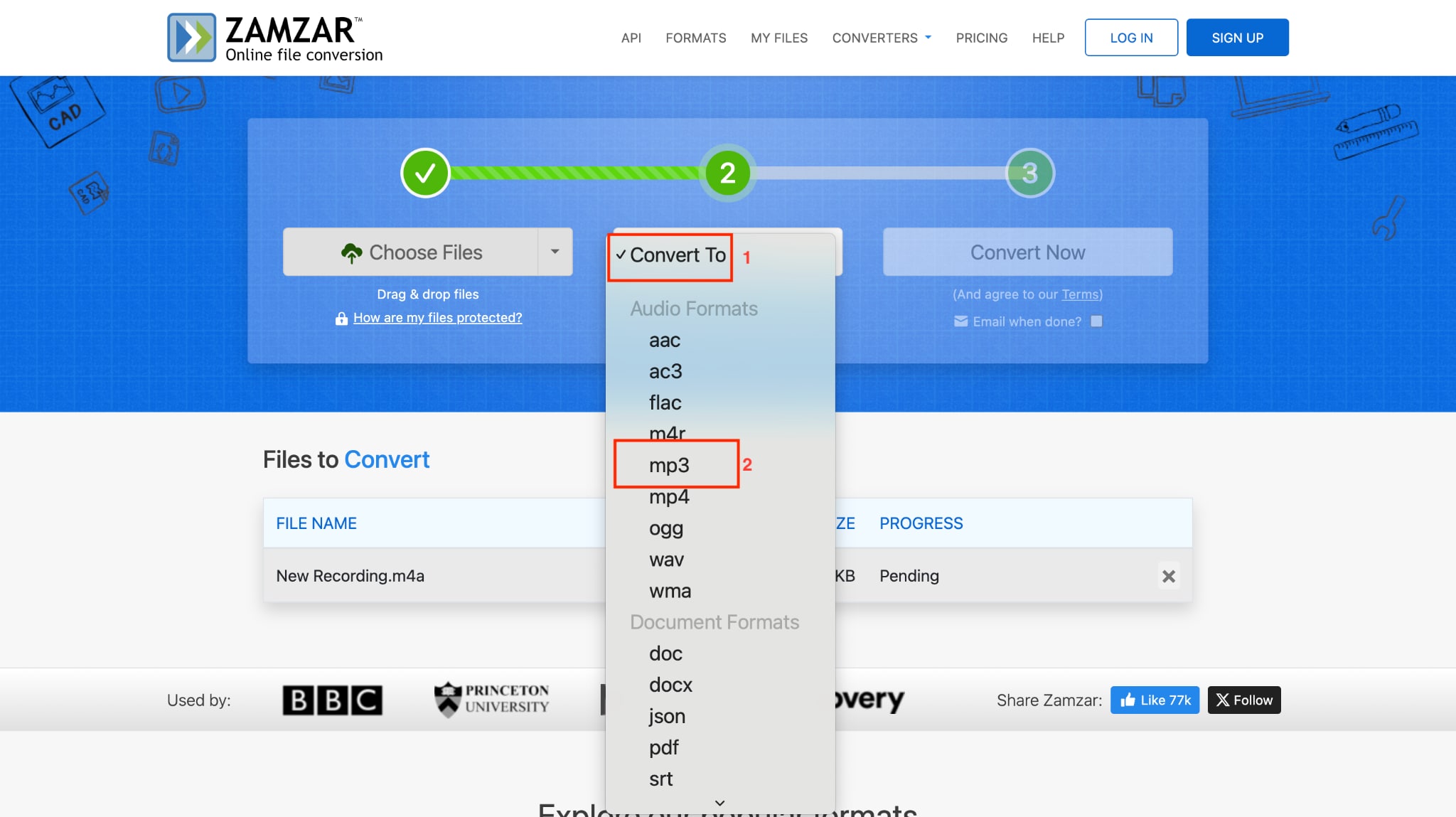Go to MY FILES

[x=778, y=38]
